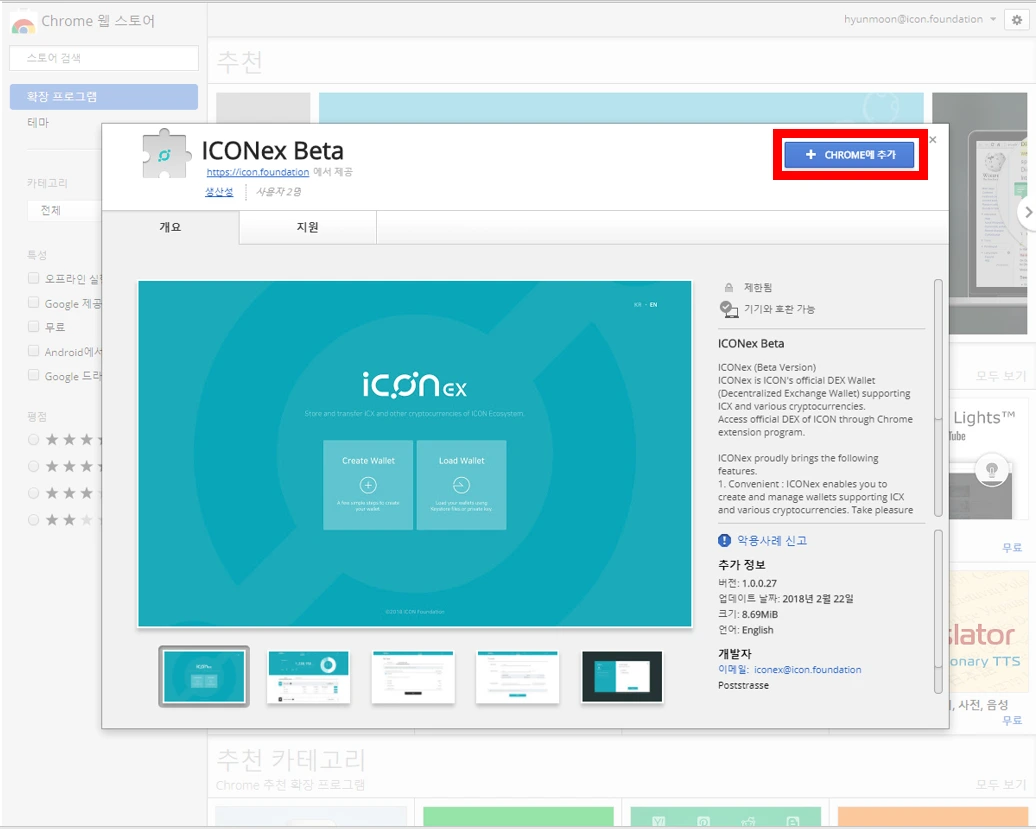The height and width of the screenshot is (829, 1036).
Task: Click the abuse report exclamation icon
Action: click(724, 540)
